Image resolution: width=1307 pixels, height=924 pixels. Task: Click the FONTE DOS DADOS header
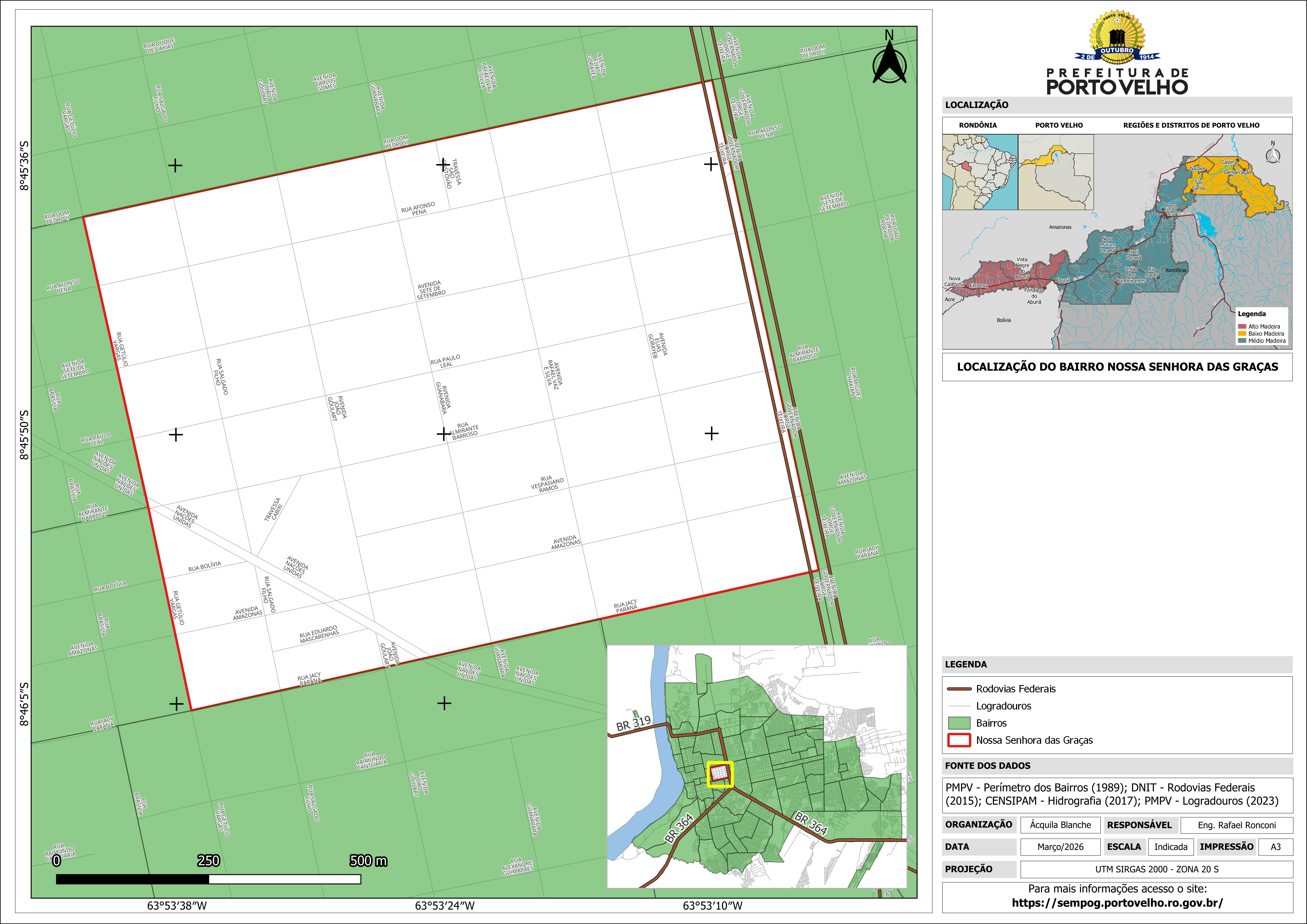tap(988, 766)
